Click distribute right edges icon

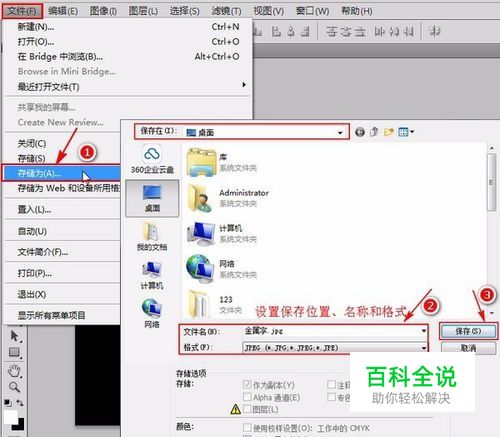(409, 32)
